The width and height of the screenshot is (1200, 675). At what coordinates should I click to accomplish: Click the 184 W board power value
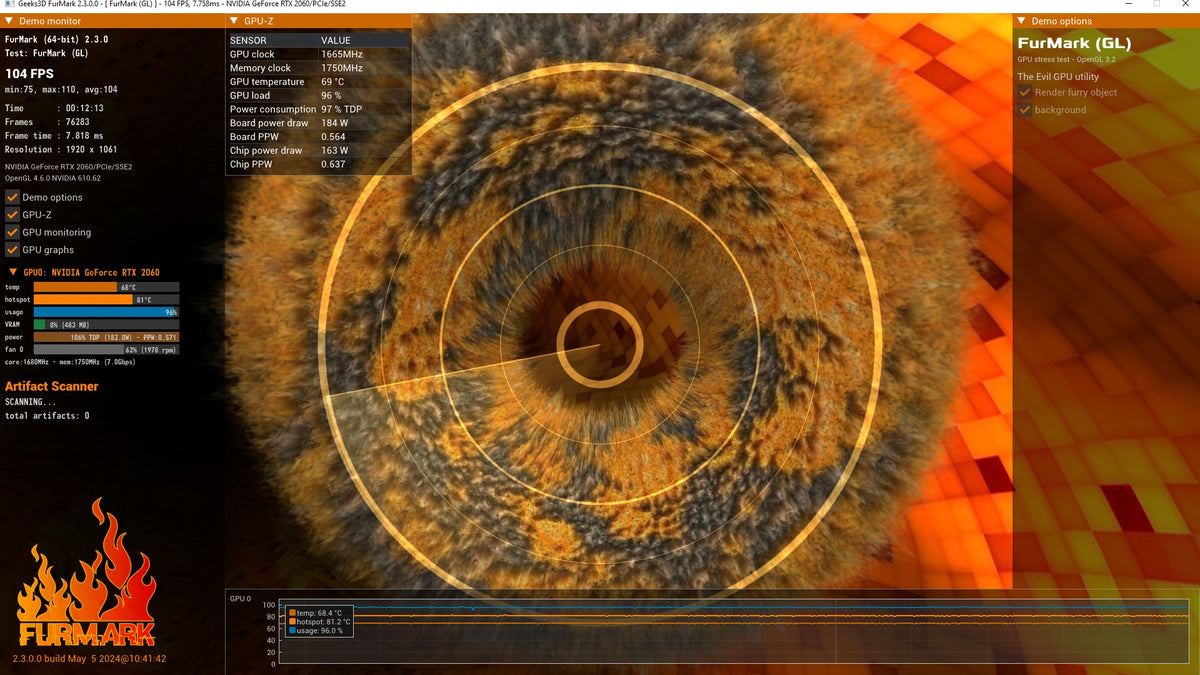tap(335, 123)
